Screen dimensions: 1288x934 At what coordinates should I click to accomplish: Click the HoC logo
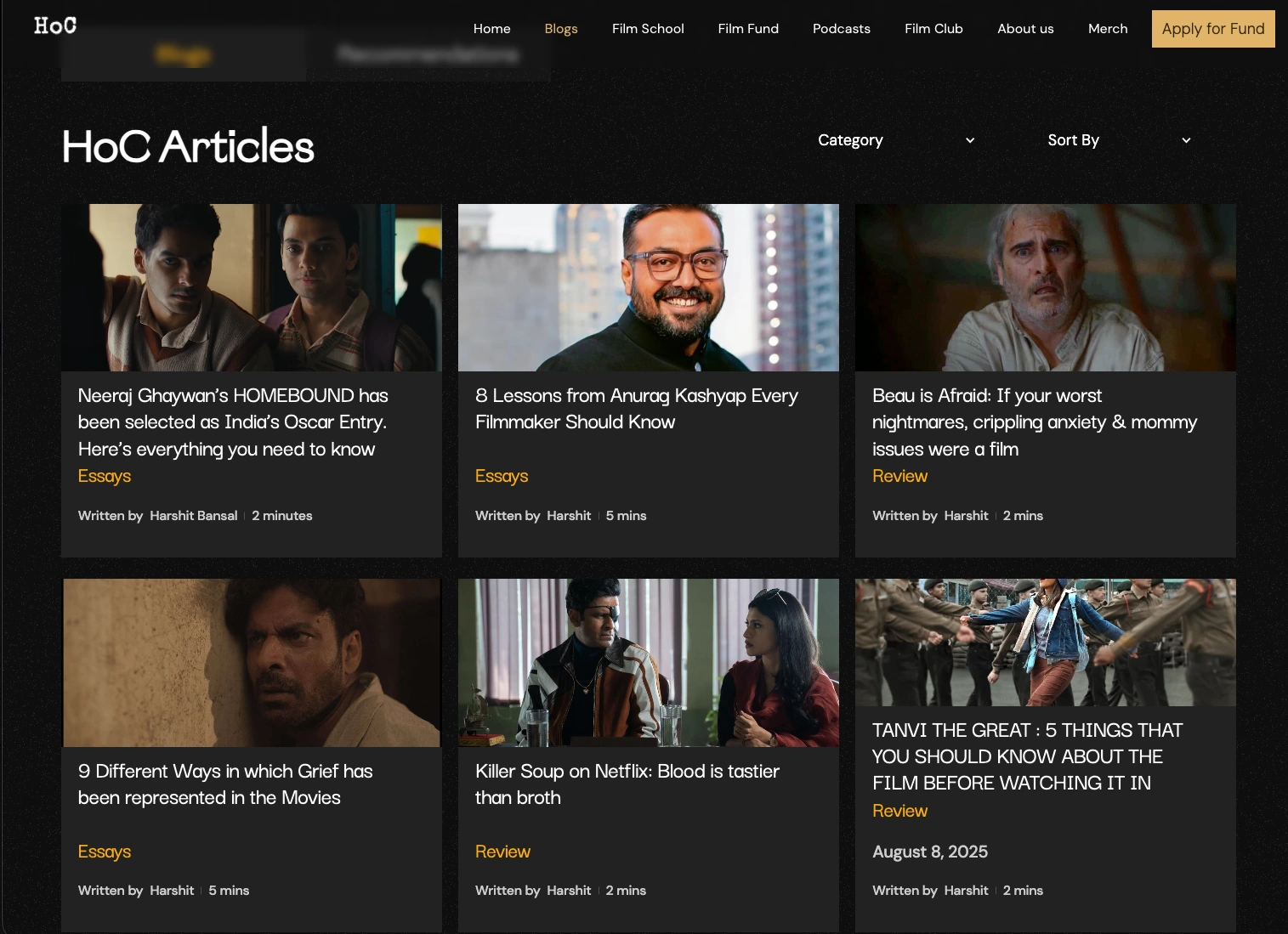coord(55,25)
